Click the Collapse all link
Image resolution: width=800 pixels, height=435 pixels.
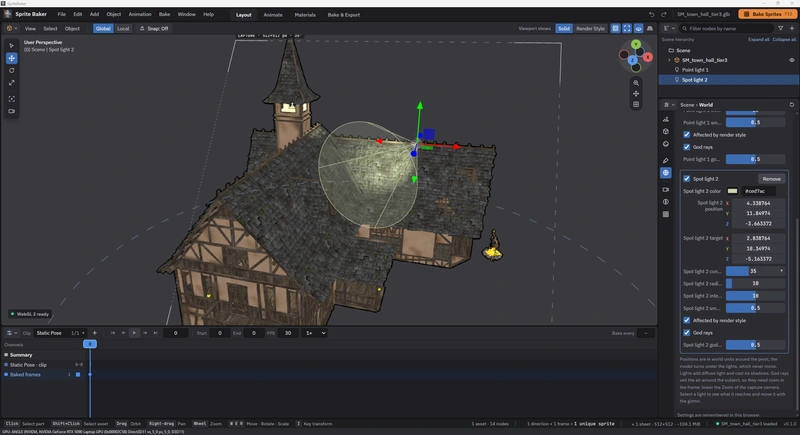784,39
